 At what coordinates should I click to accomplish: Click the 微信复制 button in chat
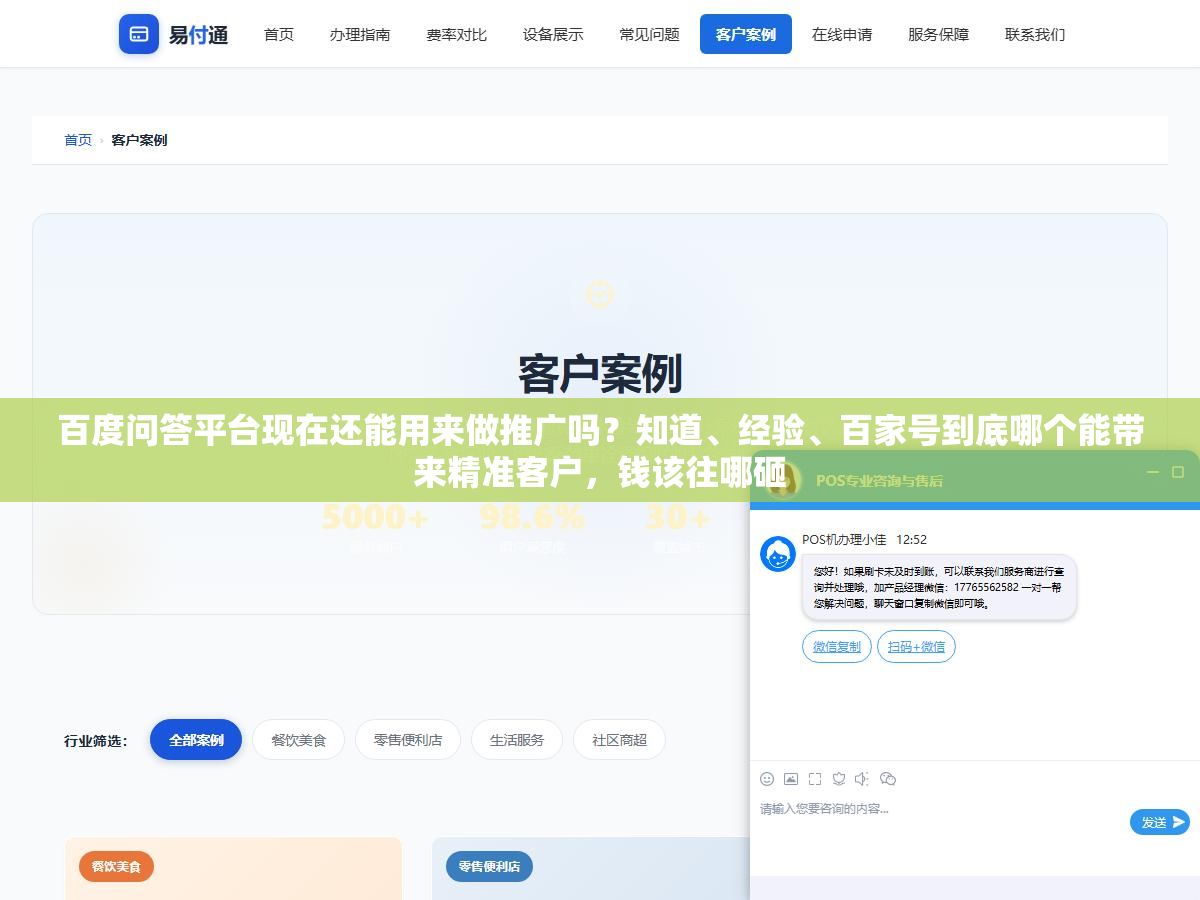837,646
